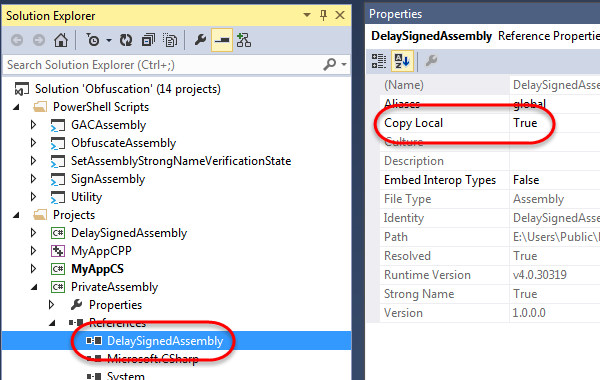Select Solution 'Obfuscation' root node

(128, 89)
